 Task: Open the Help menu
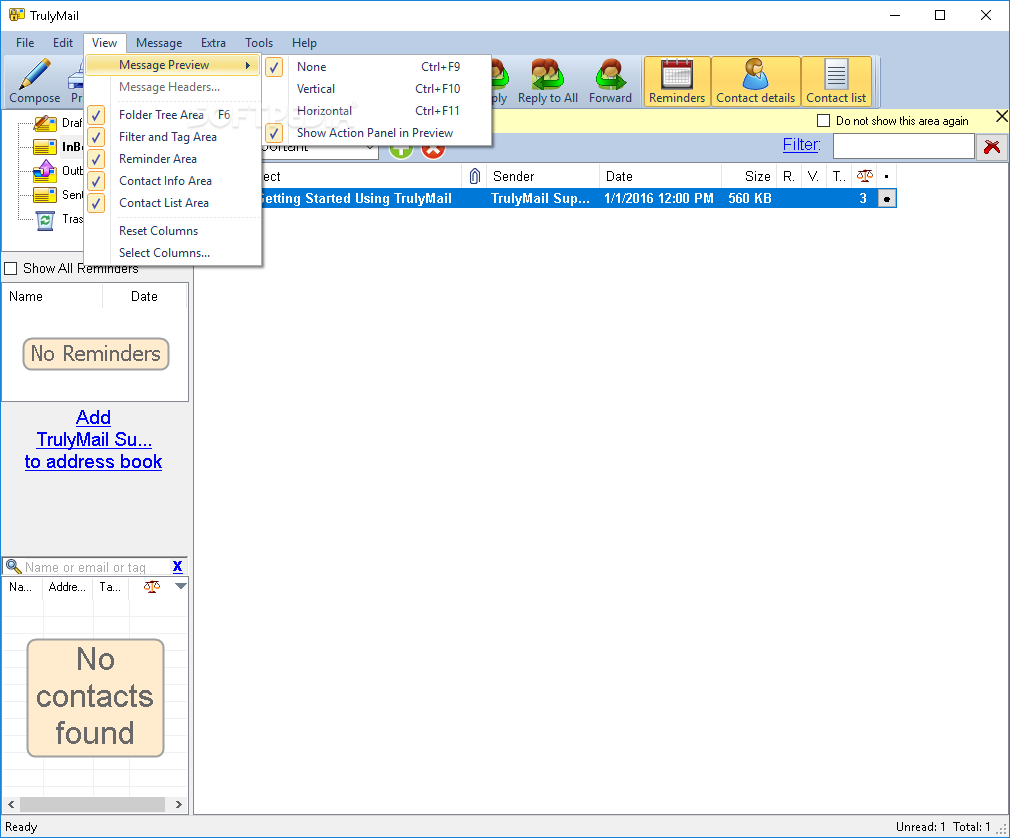[304, 43]
